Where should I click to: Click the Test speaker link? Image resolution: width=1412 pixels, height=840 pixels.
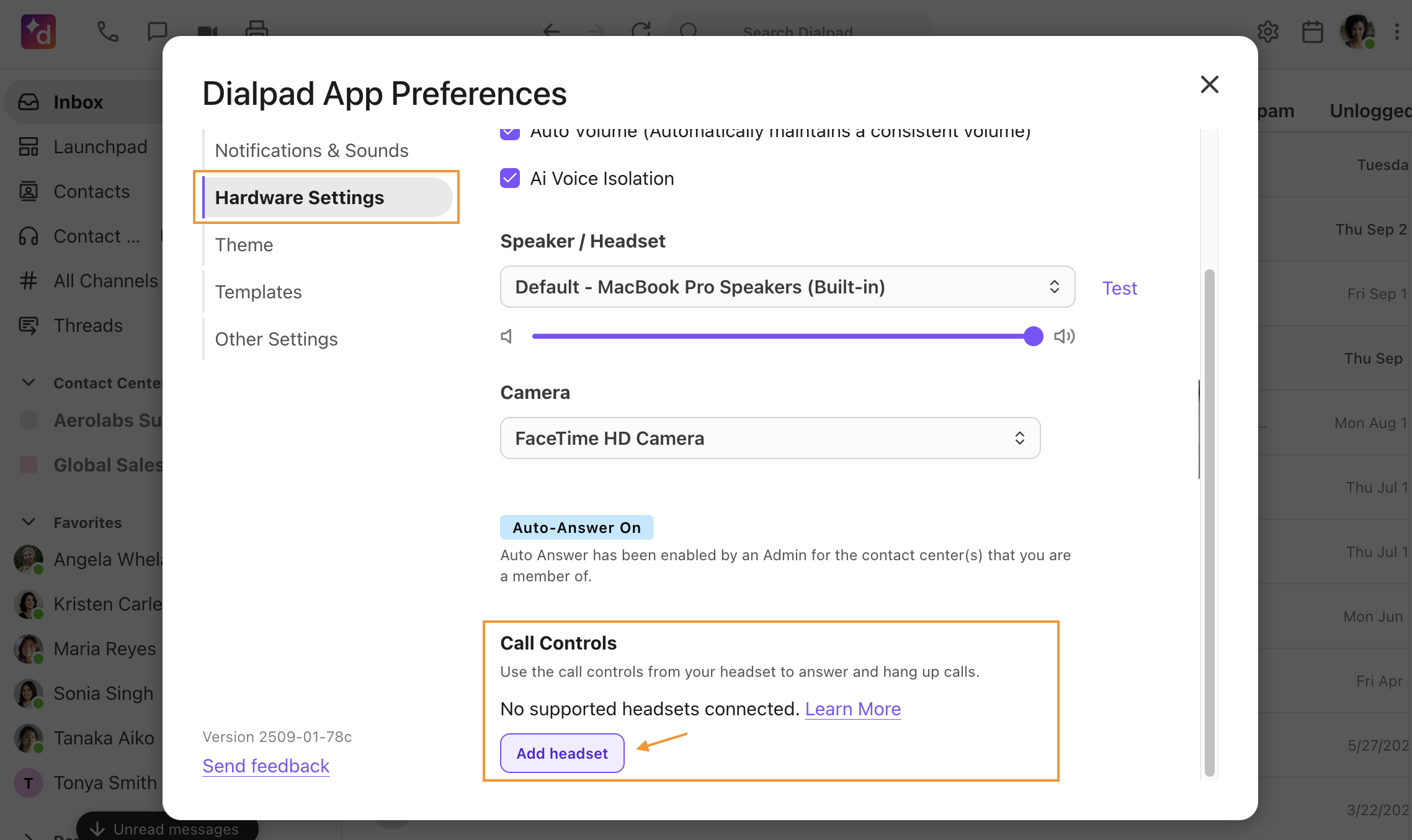click(1119, 288)
